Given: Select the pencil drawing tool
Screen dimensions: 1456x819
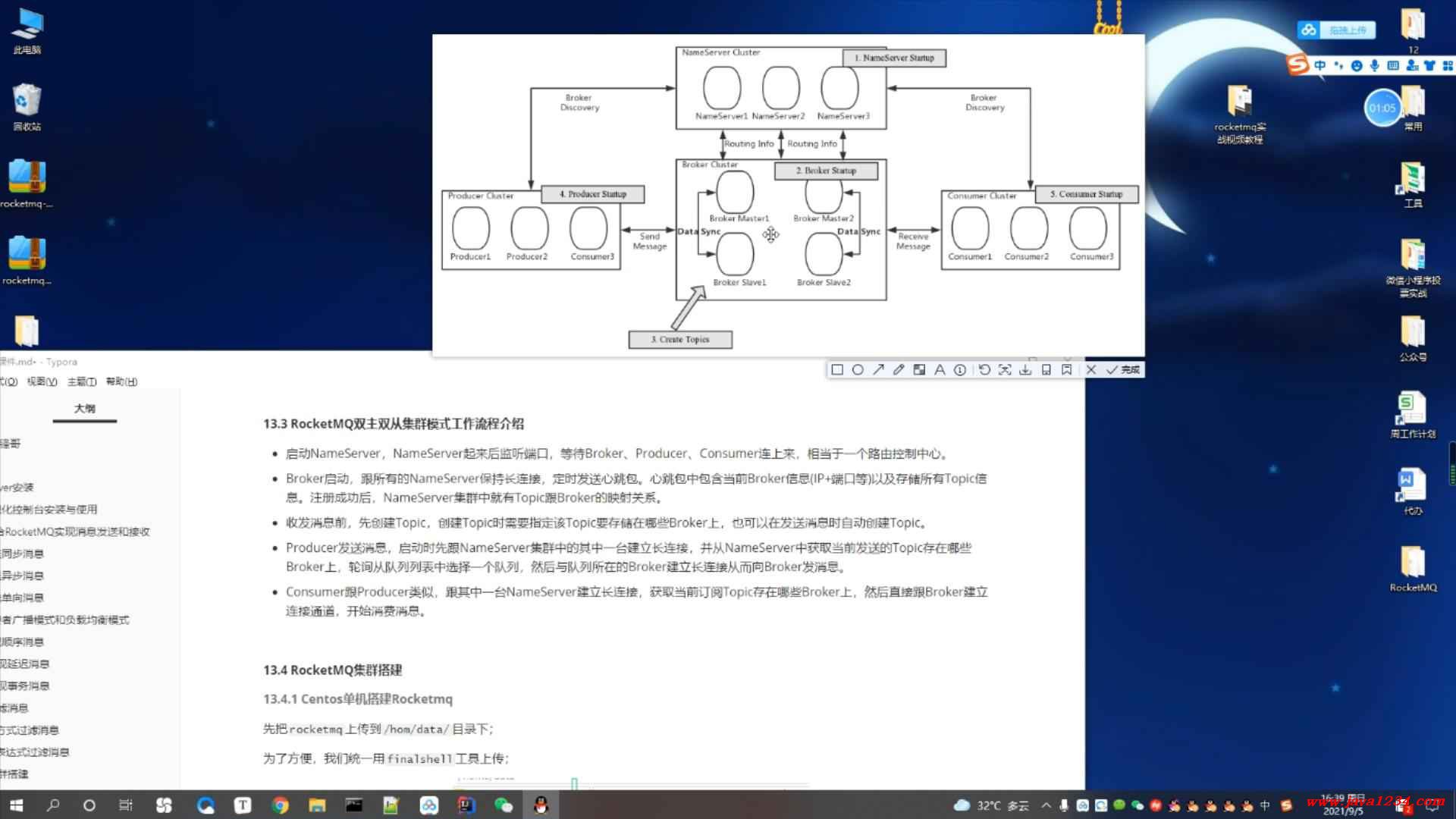Looking at the screenshot, I should coord(899,370).
